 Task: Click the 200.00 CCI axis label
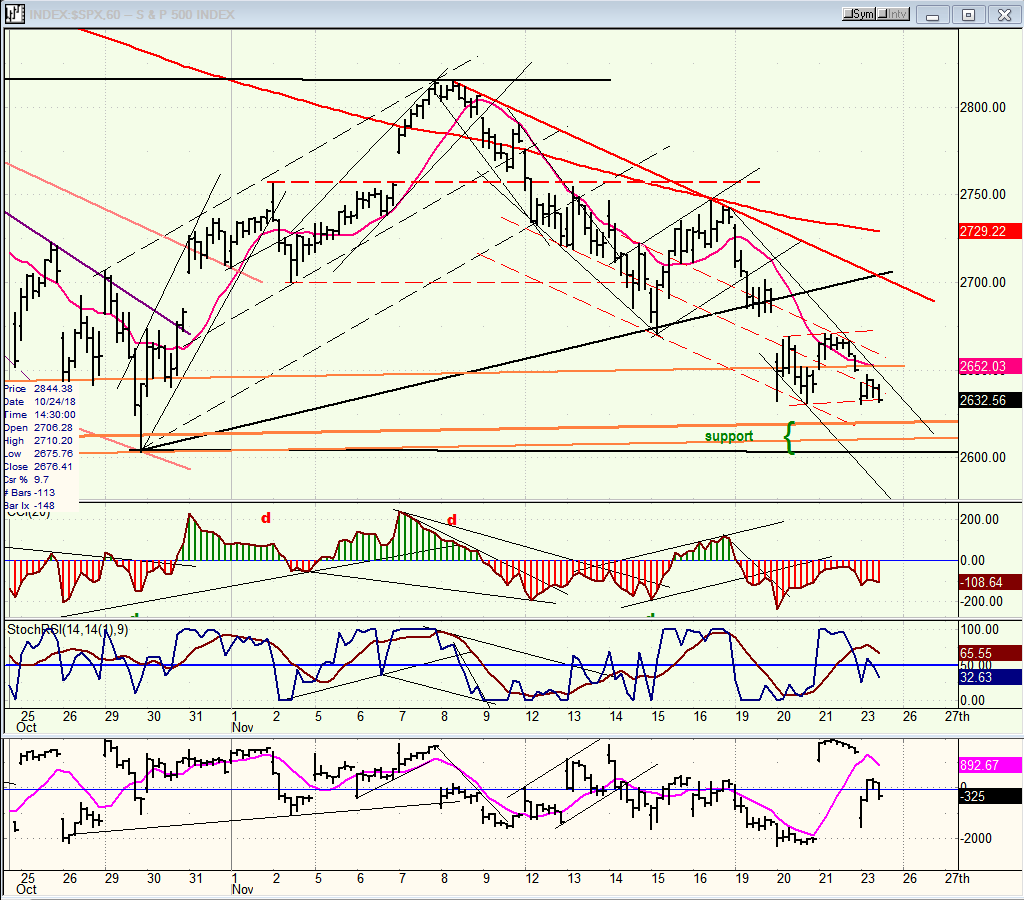point(980,520)
